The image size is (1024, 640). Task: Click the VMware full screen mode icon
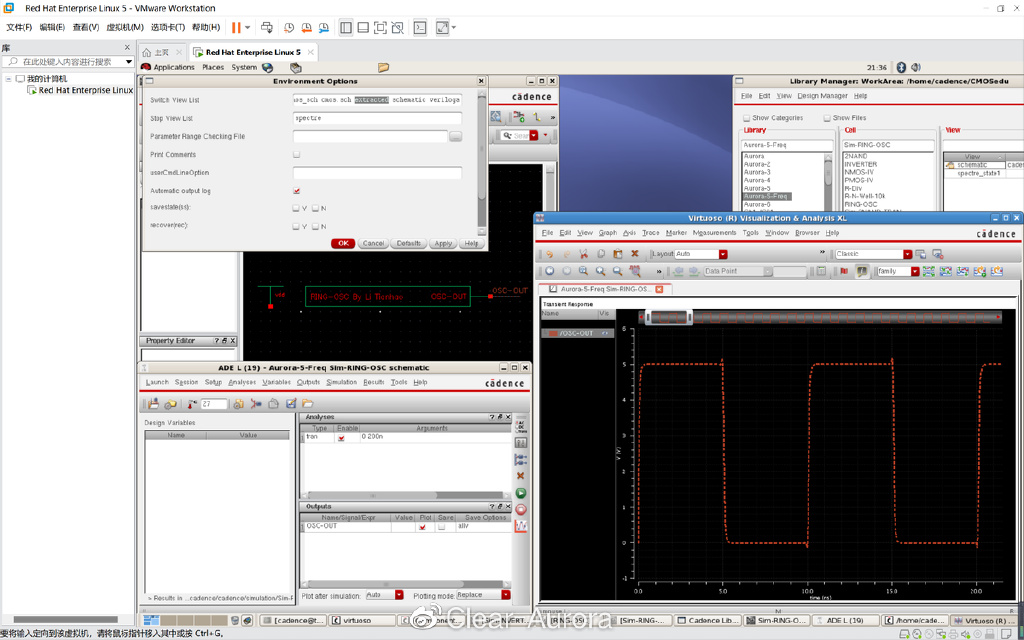click(x=380, y=27)
